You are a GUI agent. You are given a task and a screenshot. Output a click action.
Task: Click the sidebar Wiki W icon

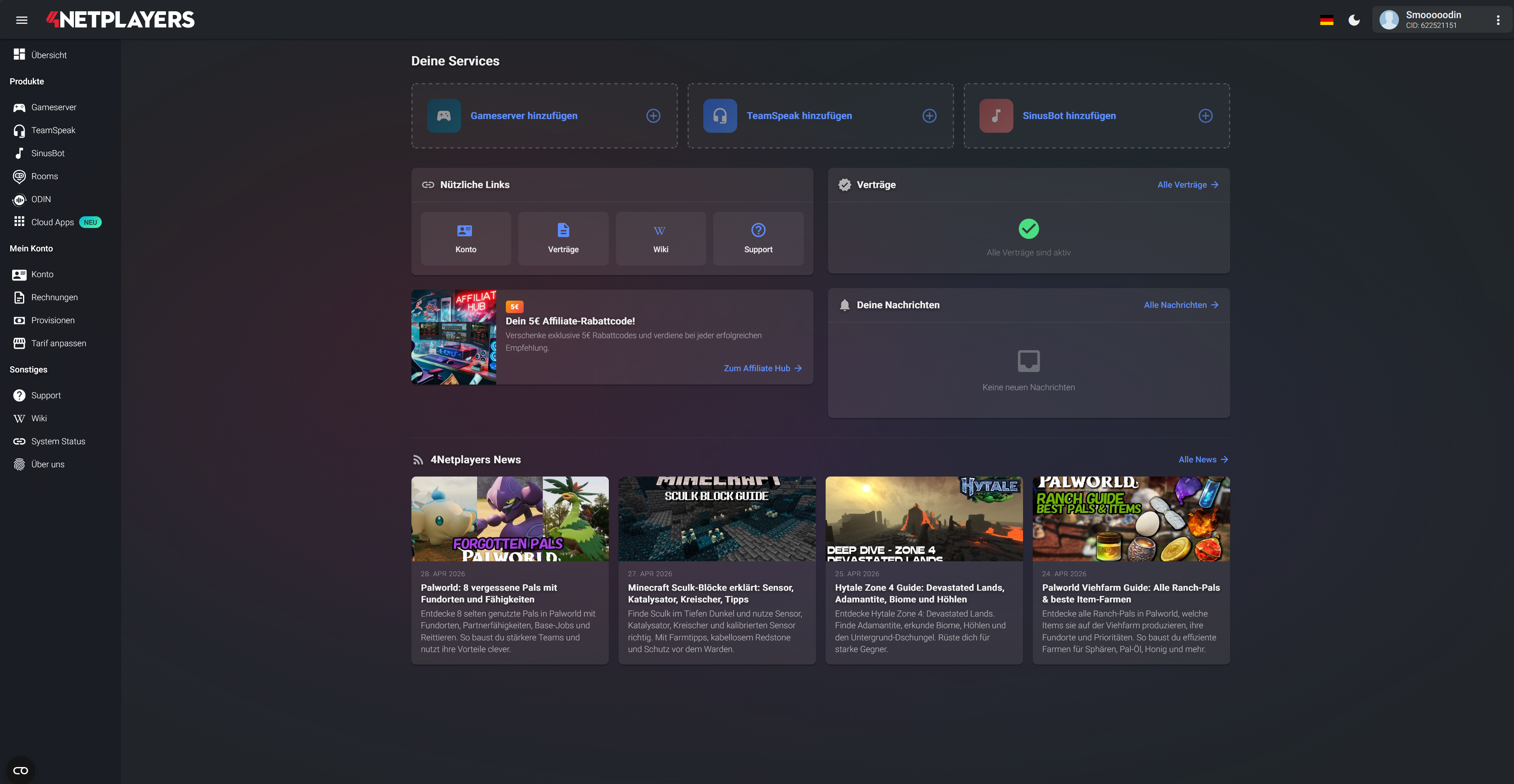pos(19,418)
